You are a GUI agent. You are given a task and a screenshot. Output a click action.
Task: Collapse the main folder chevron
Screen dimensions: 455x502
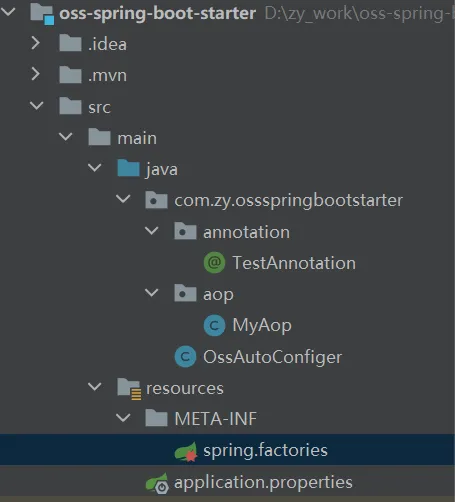click(65, 137)
